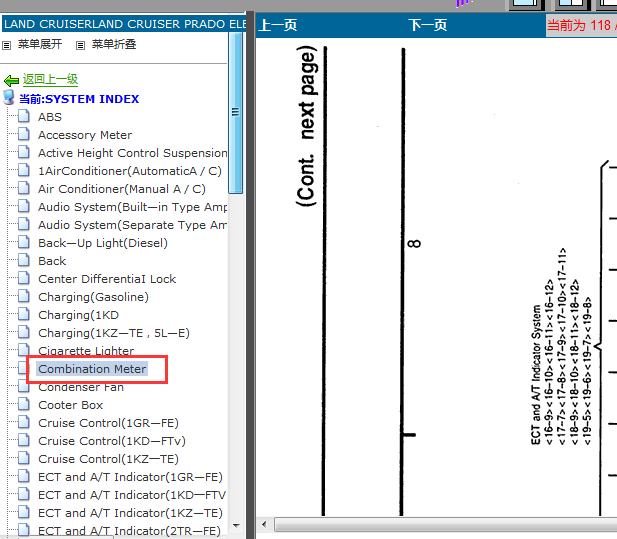617x539 pixels.
Task: Select Cruise Control(1KD-FTv) entry
Action: coord(112,441)
